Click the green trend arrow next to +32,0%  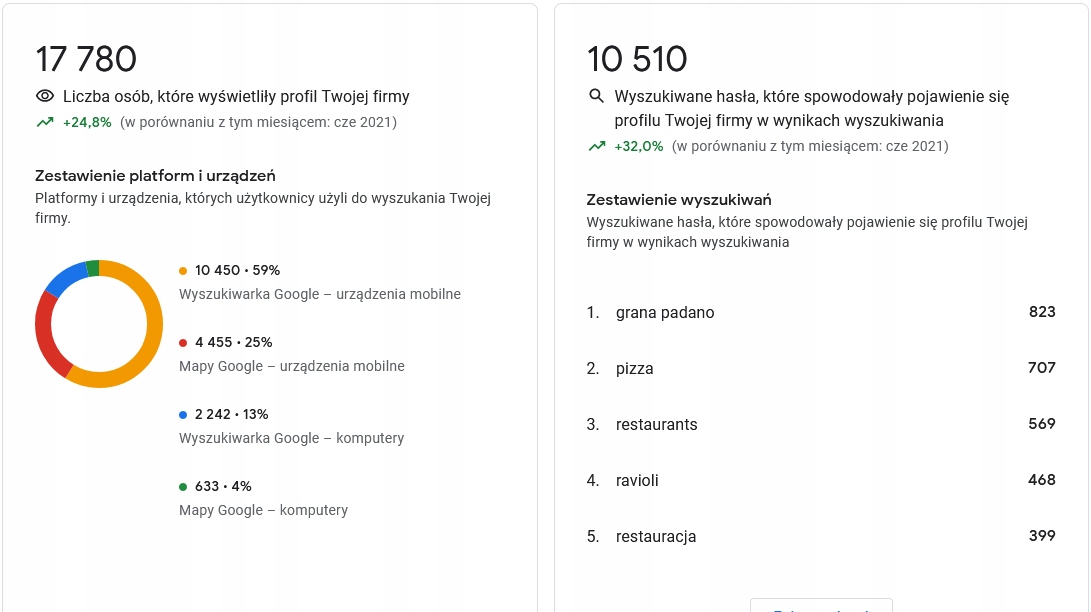(597, 147)
